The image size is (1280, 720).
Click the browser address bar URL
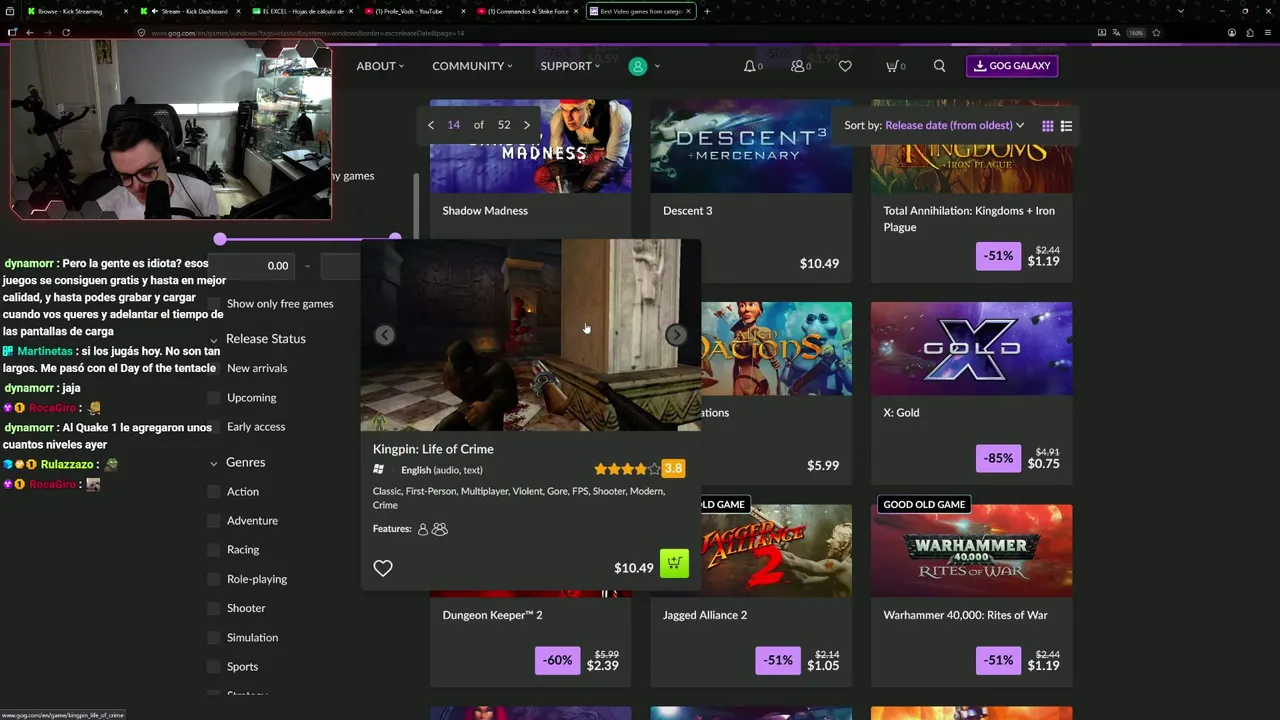(308, 32)
